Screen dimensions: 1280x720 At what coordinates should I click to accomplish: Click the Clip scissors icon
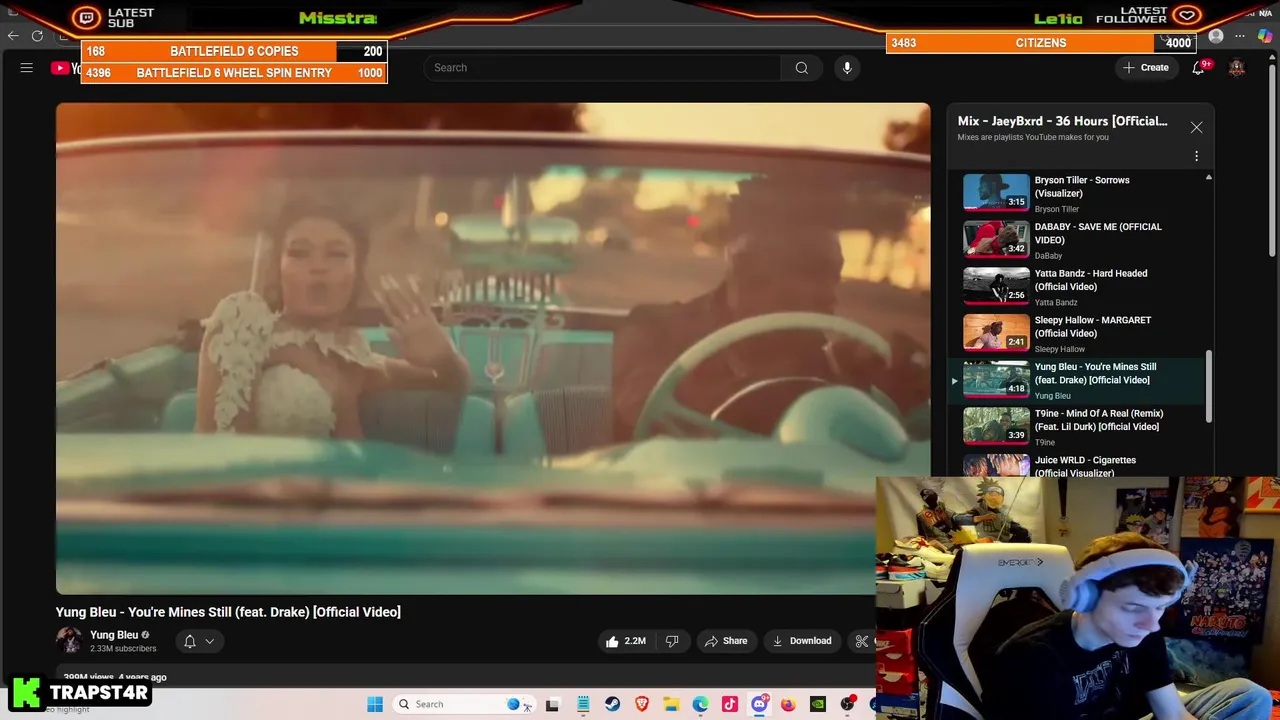tap(861, 641)
